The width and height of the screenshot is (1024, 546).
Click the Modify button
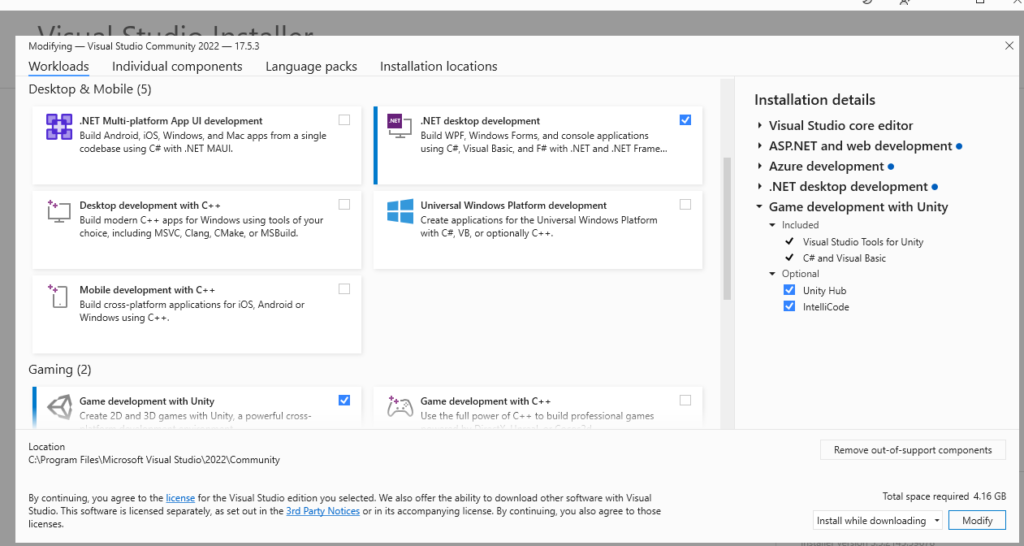pos(977,521)
